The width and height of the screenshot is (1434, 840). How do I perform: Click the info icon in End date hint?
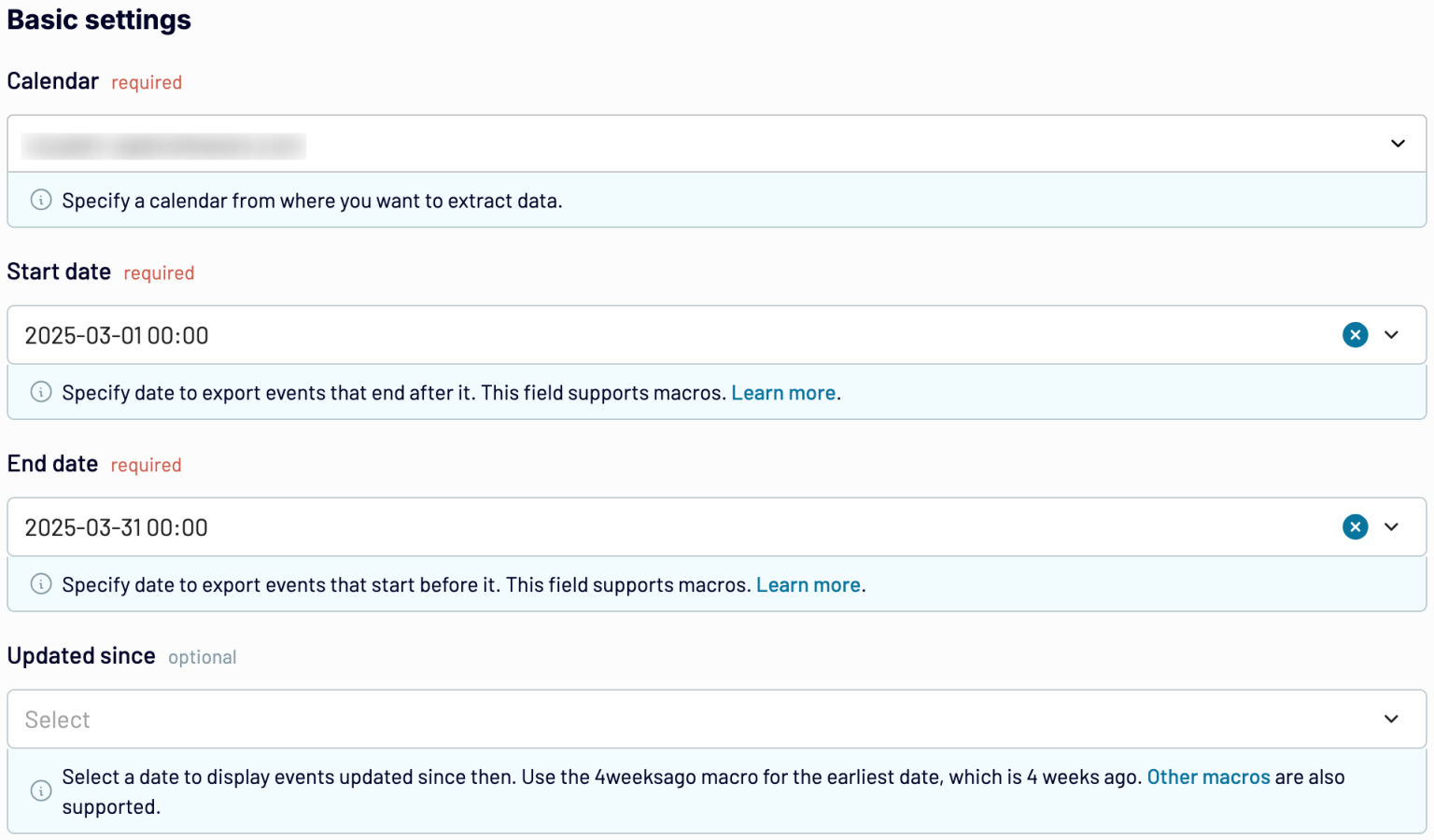tap(41, 584)
